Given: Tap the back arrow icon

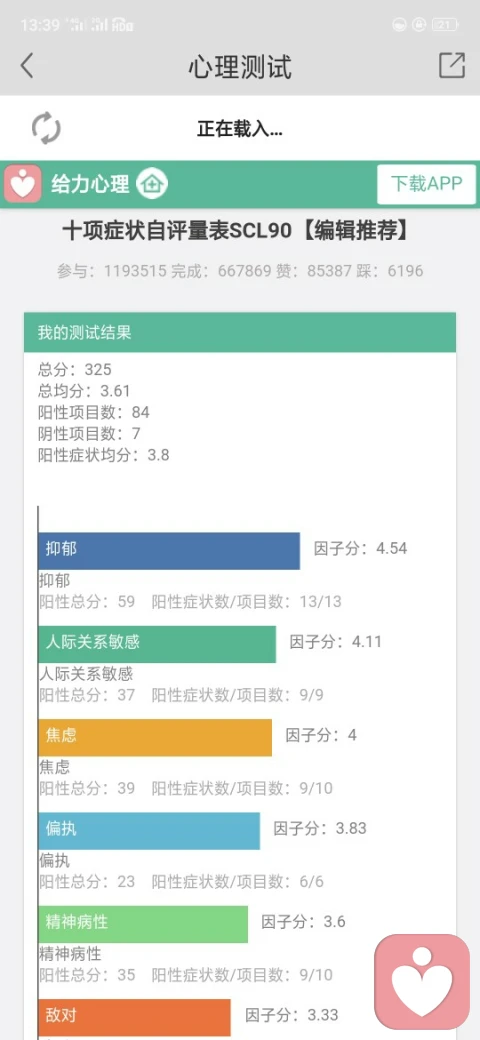Looking at the screenshot, I should pyautogui.click(x=27, y=66).
